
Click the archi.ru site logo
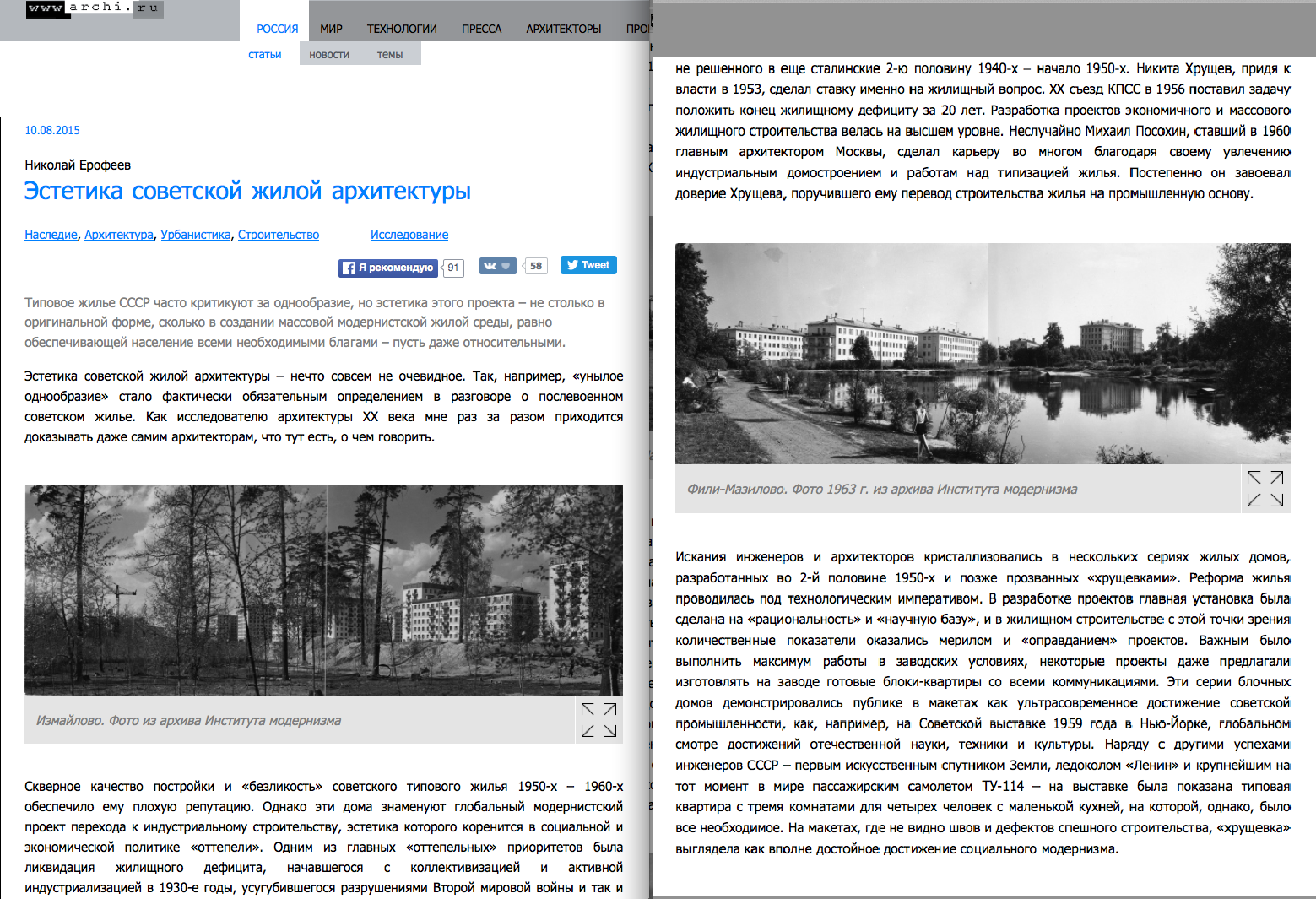[94, 9]
